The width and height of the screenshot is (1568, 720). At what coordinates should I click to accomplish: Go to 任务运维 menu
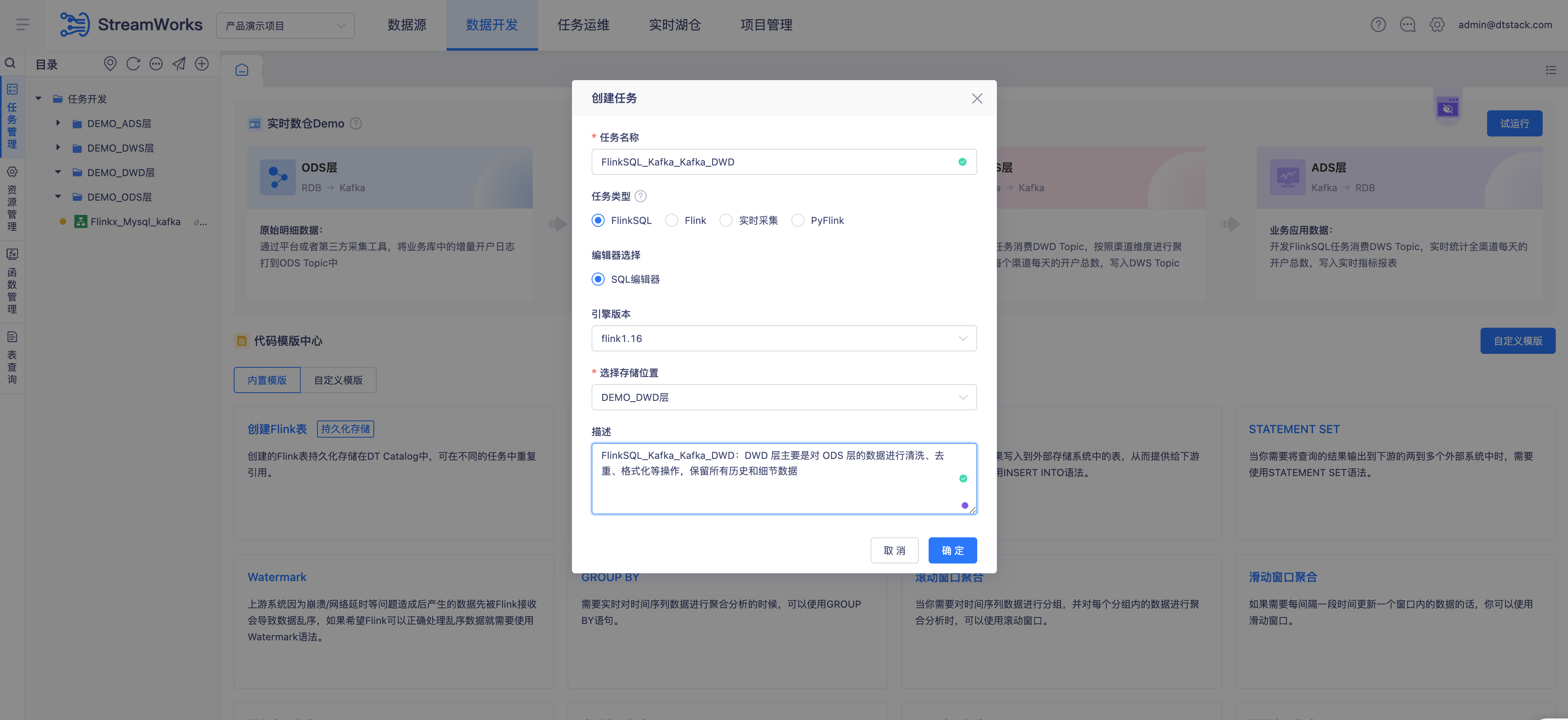pyautogui.click(x=583, y=25)
